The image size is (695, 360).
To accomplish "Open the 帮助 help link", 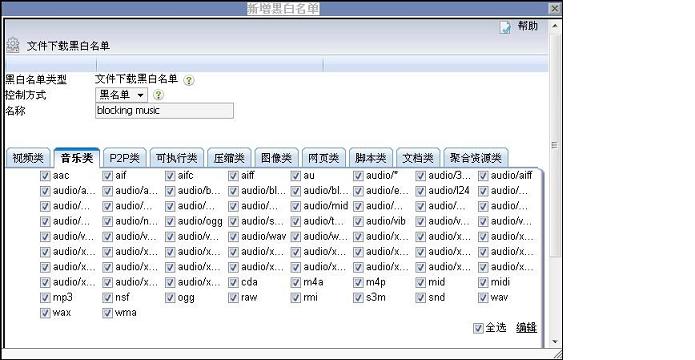I will 527,26.
